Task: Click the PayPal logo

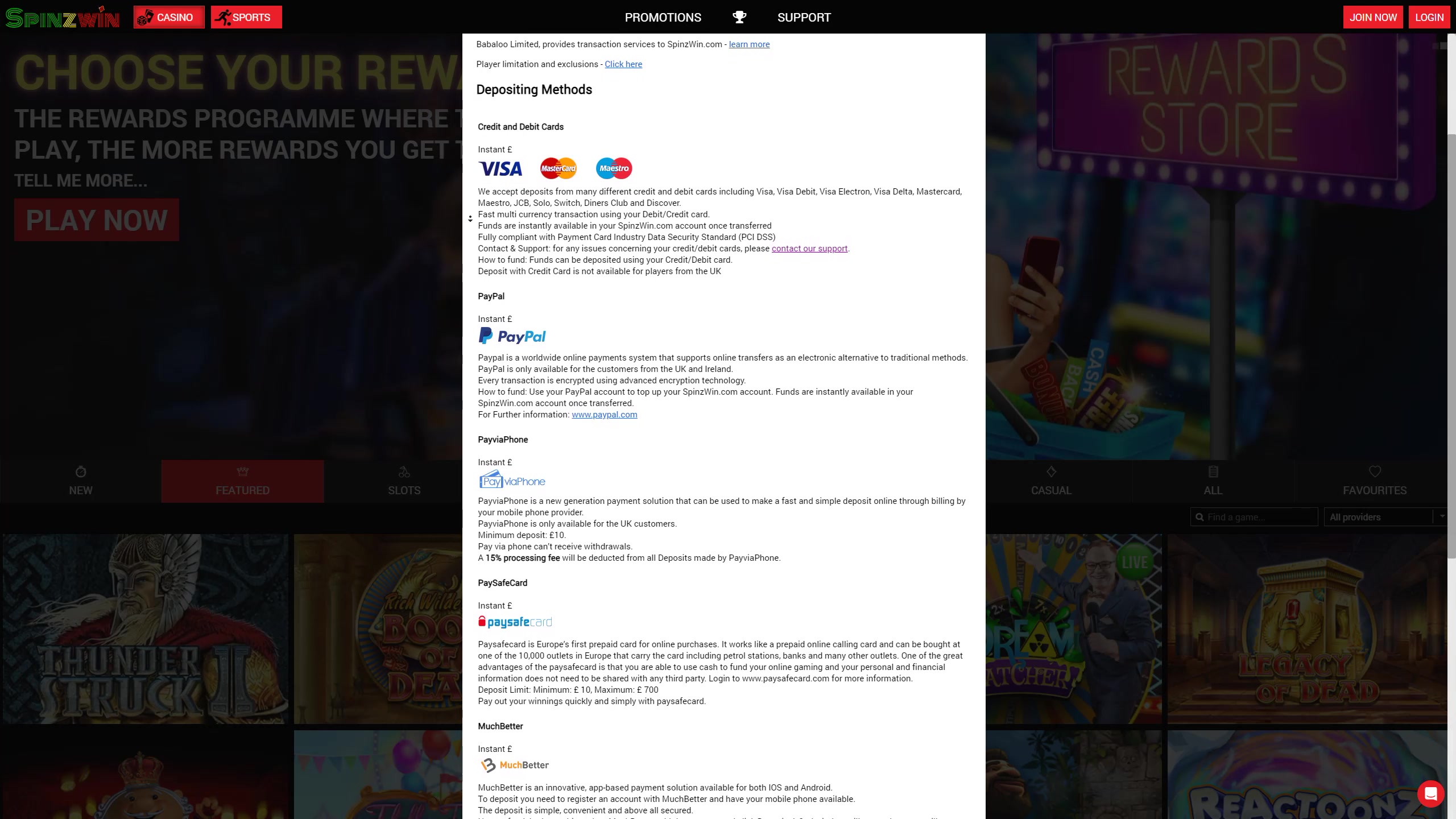Action: tap(512, 336)
